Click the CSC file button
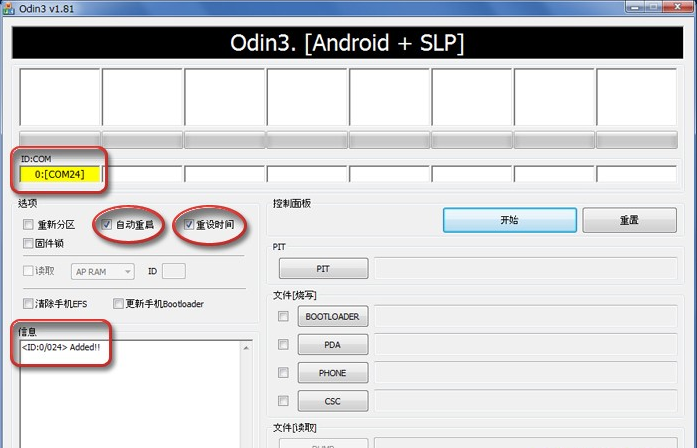Screen dimensions: 697x448 (x=333, y=401)
